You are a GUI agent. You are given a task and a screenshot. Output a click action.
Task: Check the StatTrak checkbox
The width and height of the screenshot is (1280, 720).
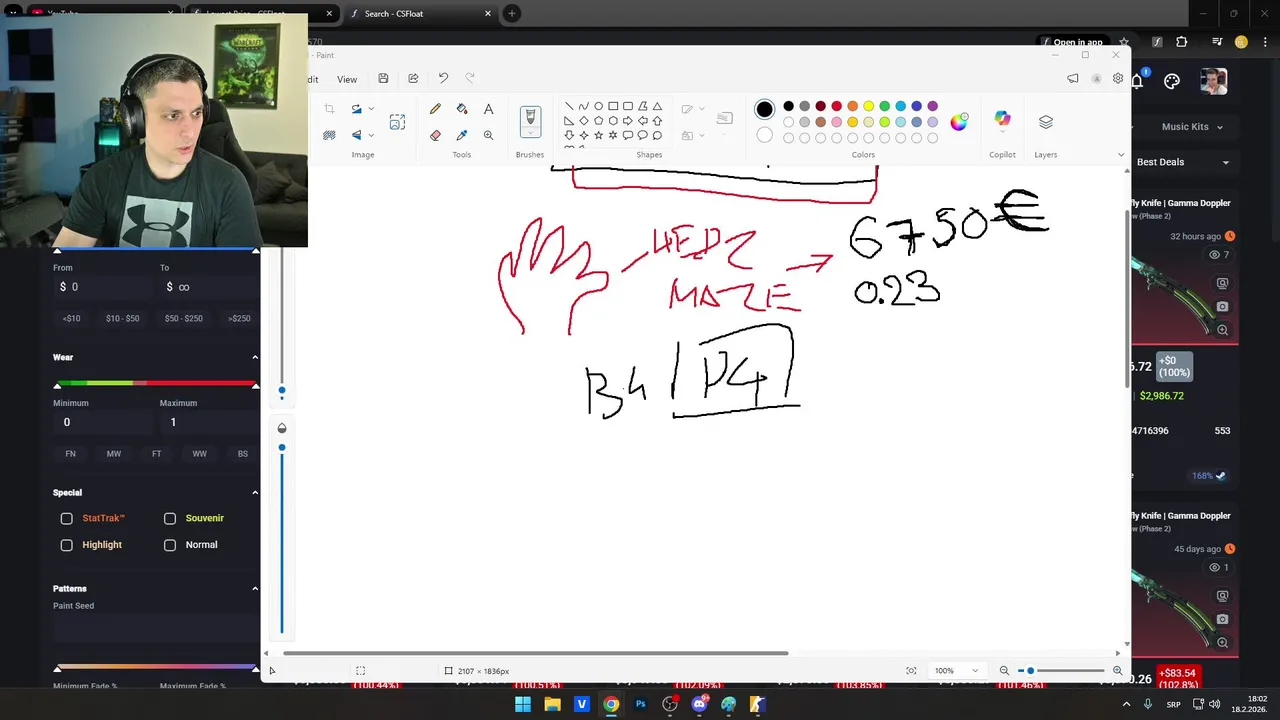pyautogui.click(x=67, y=519)
